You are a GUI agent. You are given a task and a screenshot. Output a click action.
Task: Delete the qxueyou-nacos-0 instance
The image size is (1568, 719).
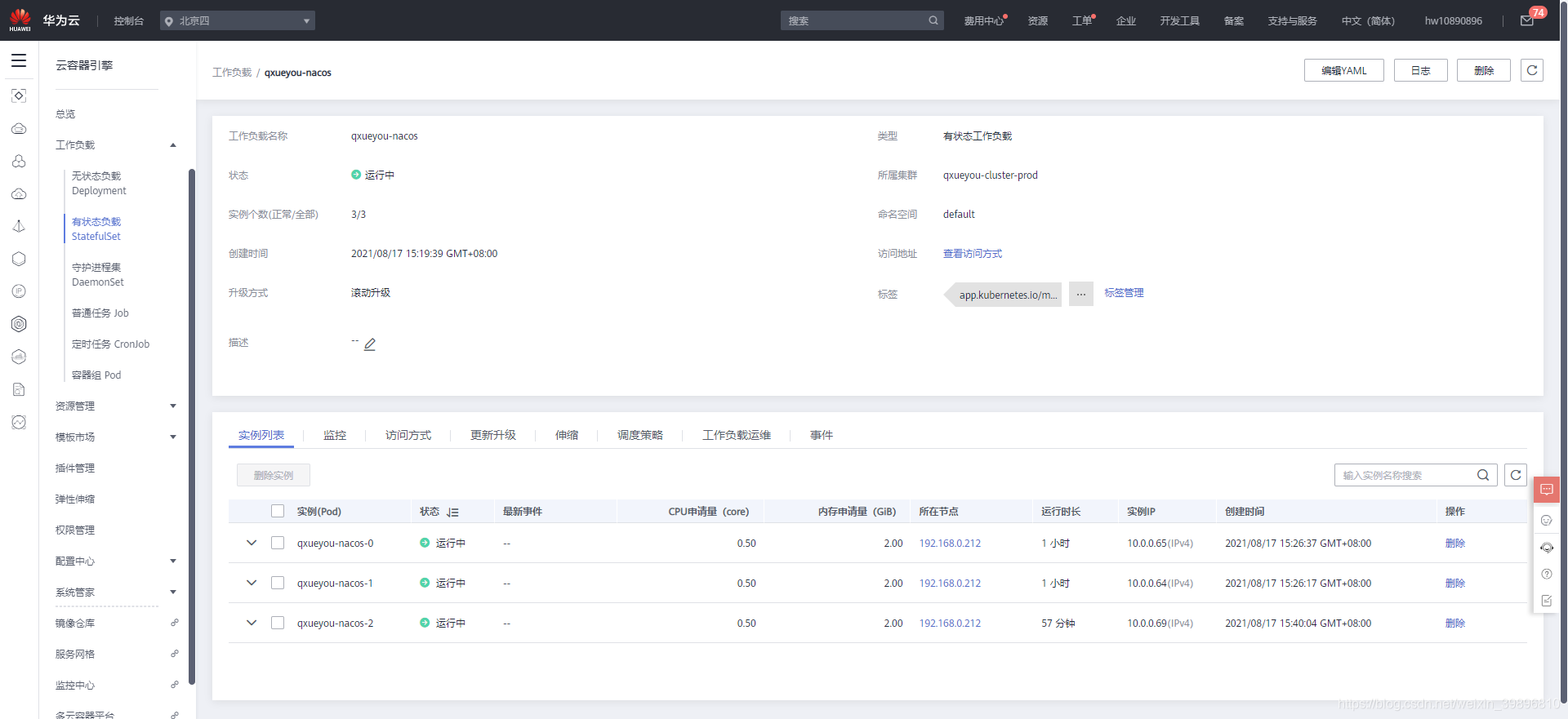pyautogui.click(x=1455, y=543)
